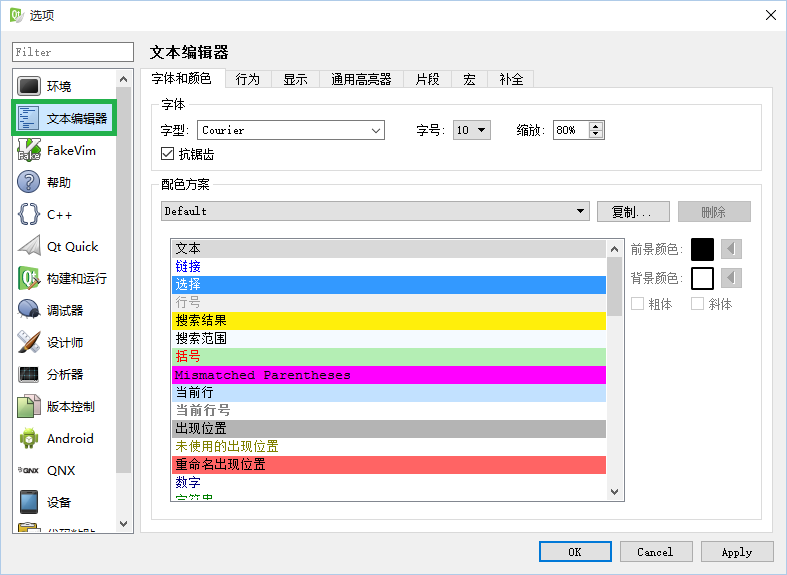Screen dimensions: 787x575
Task: Reset foreground color with arrow button
Action: coord(731,249)
